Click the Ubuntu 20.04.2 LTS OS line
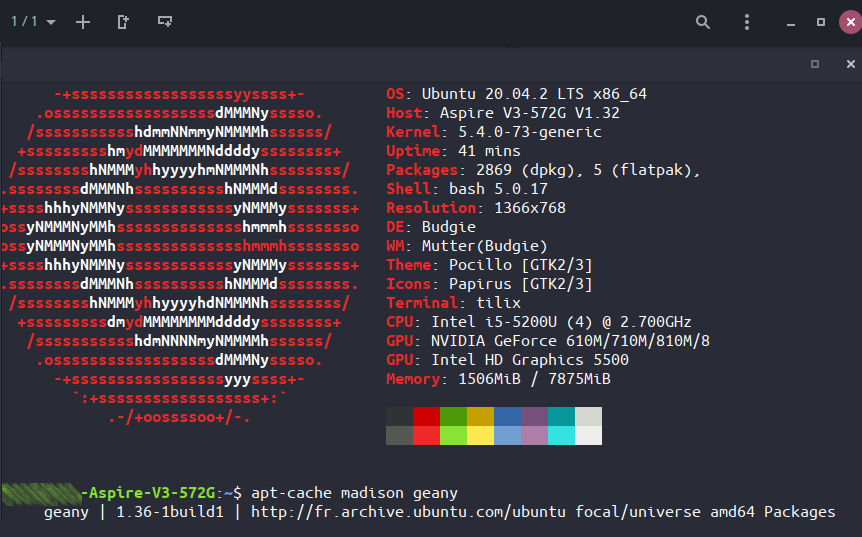This screenshot has width=862, height=537. click(516, 94)
